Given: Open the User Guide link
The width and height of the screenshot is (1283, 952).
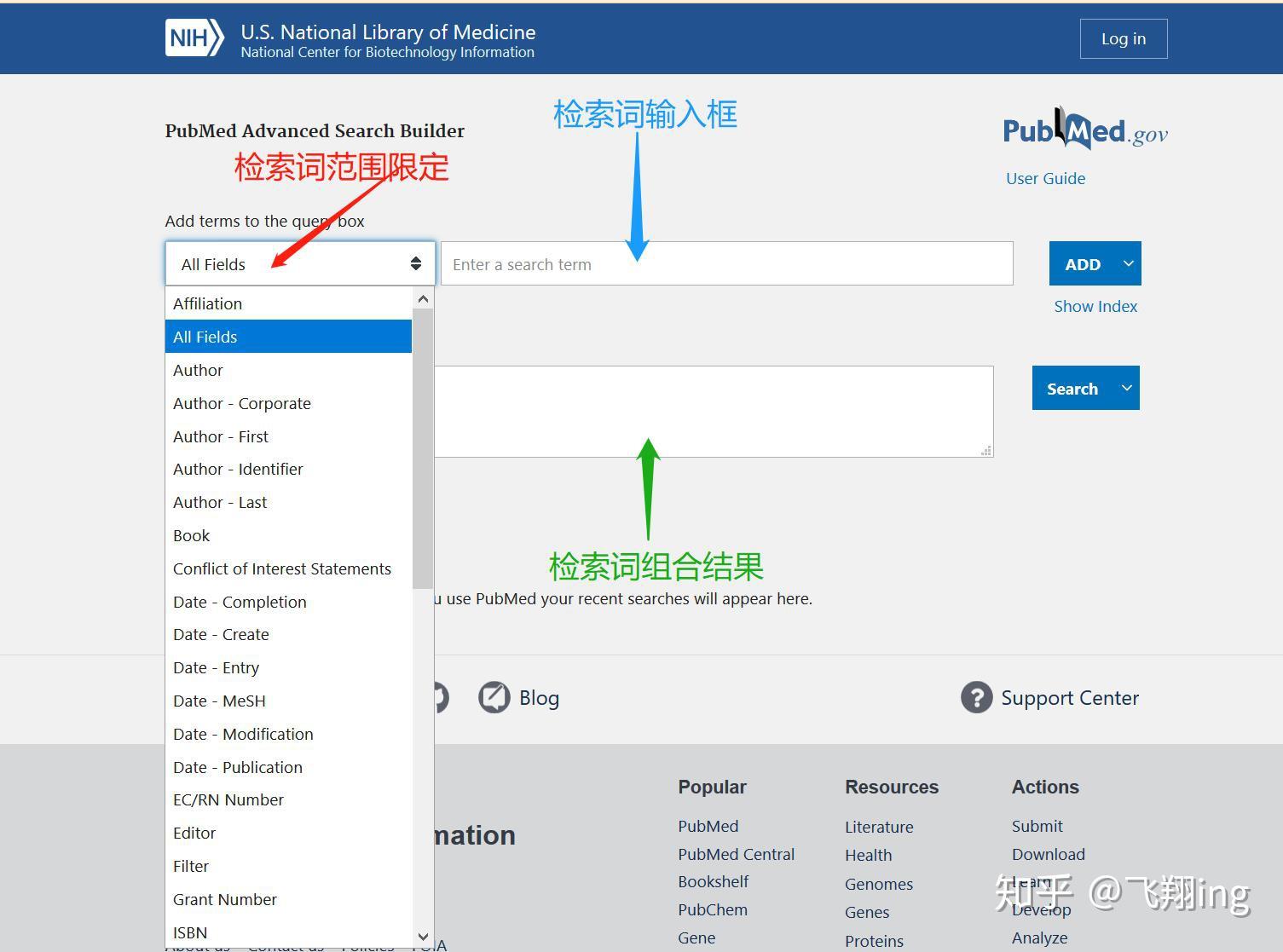Looking at the screenshot, I should tap(1045, 178).
